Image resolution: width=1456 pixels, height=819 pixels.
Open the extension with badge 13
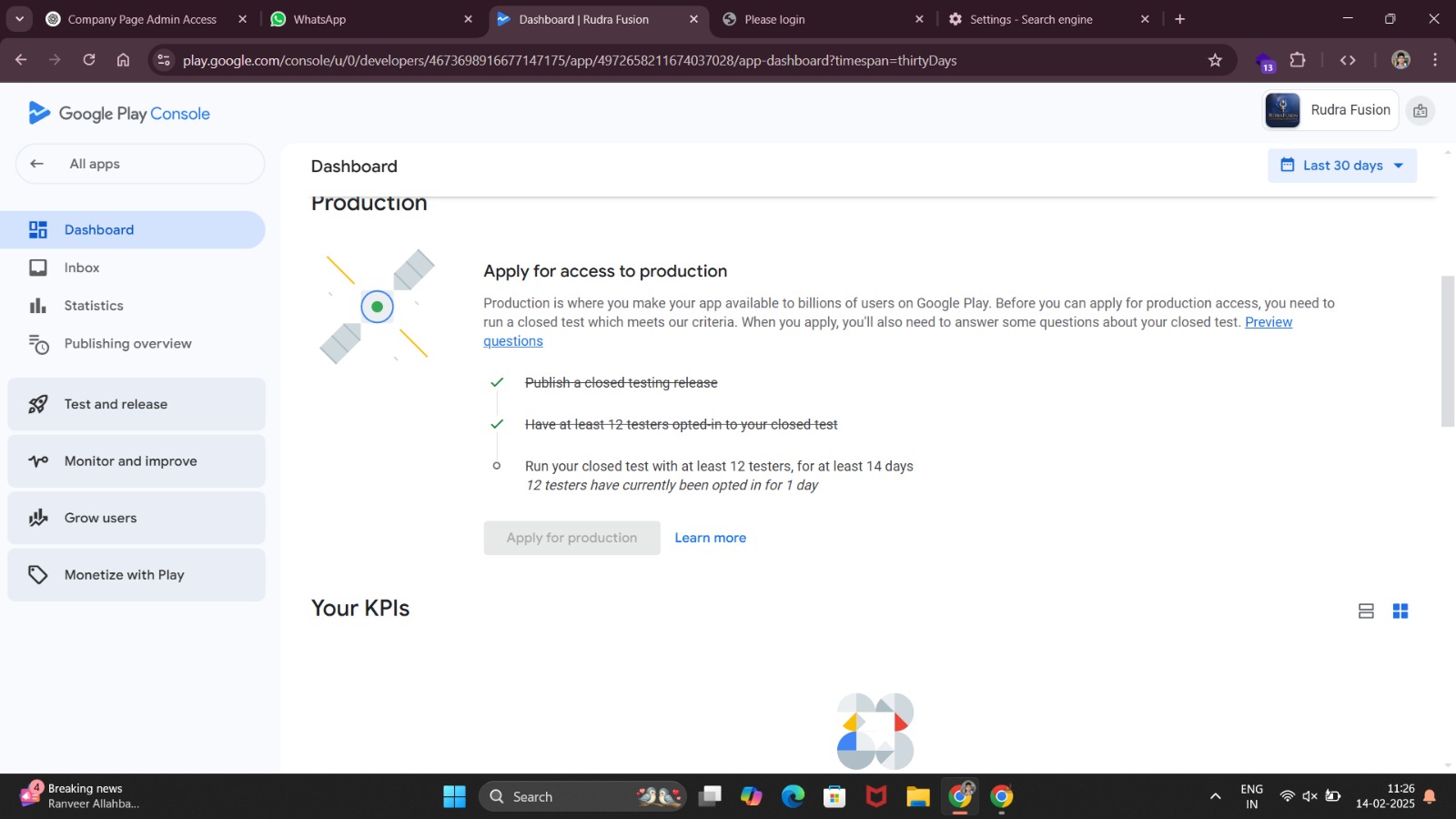[1265, 62]
